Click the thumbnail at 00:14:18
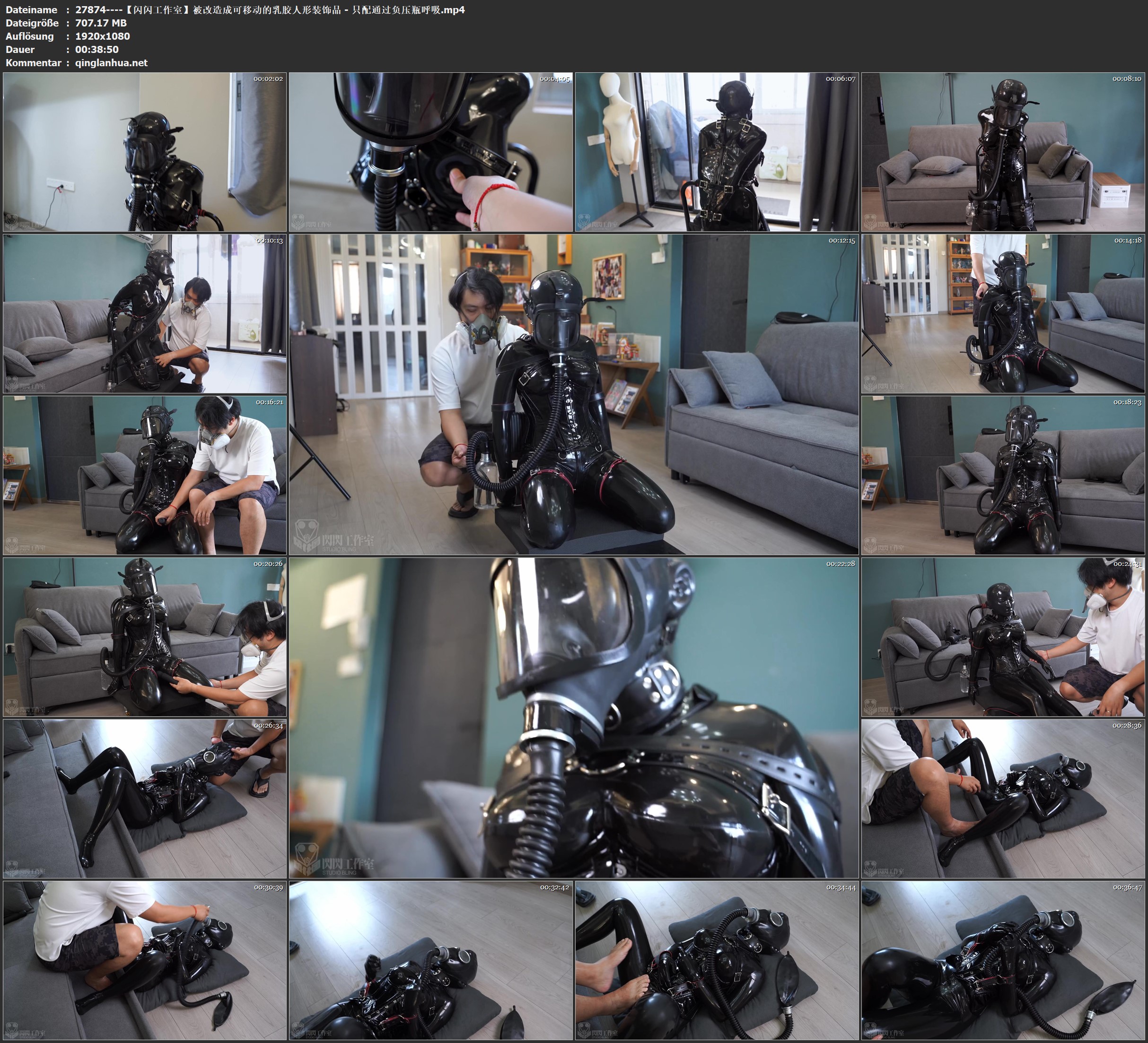The image size is (1148, 1043). click(1003, 313)
